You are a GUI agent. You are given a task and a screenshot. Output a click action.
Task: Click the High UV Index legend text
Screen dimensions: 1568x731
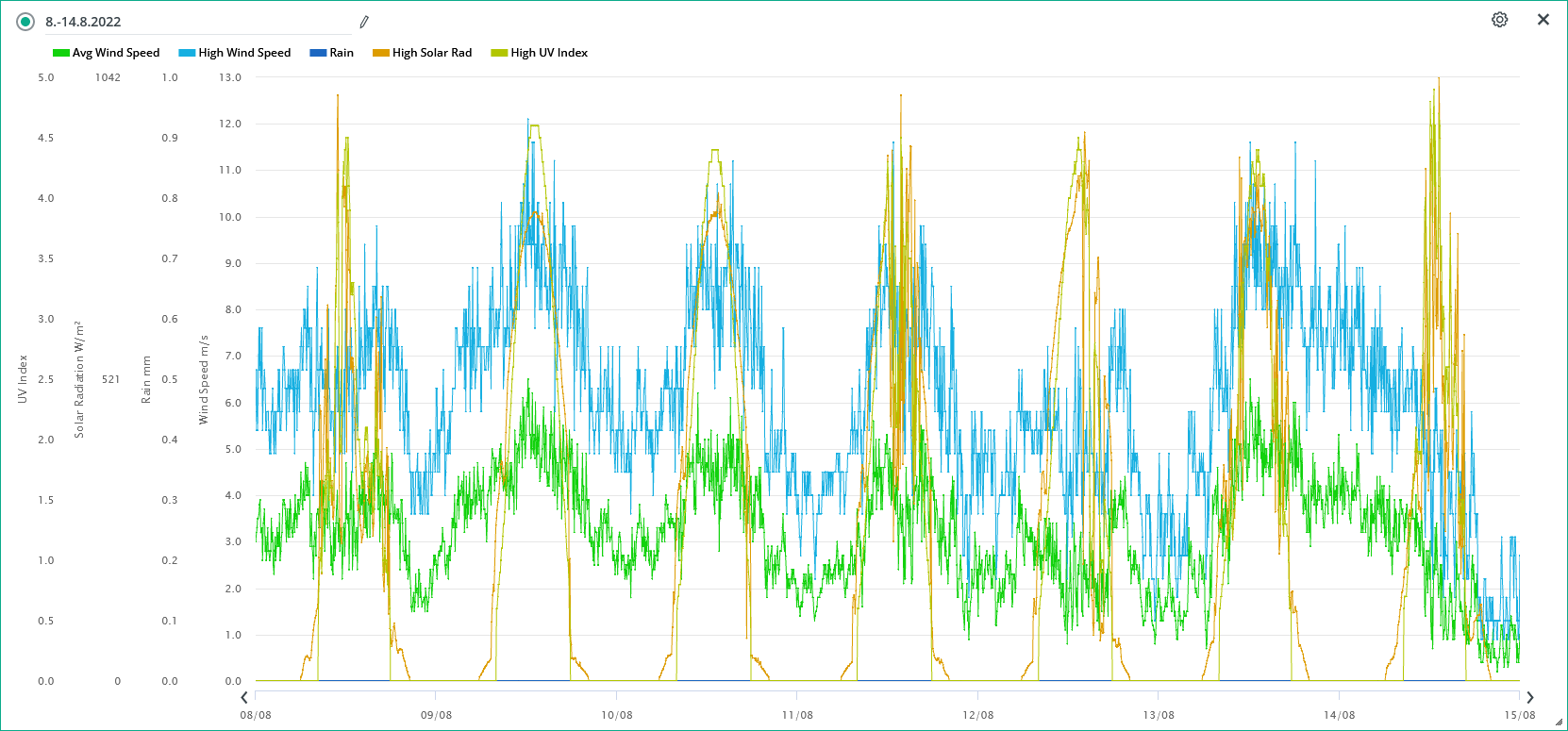pyautogui.click(x=549, y=53)
